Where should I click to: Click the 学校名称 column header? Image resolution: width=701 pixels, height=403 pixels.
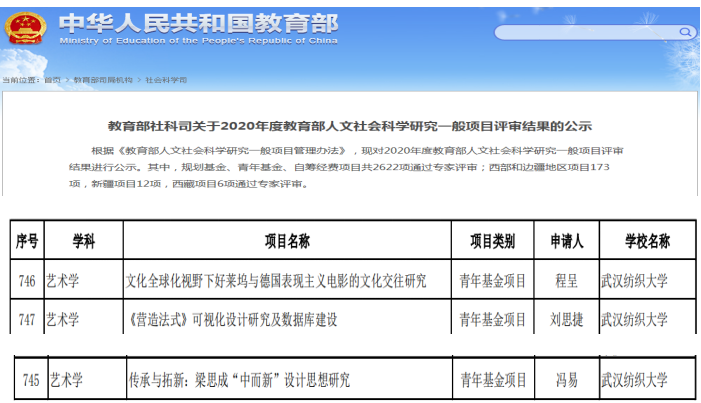[x=647, y=242]
